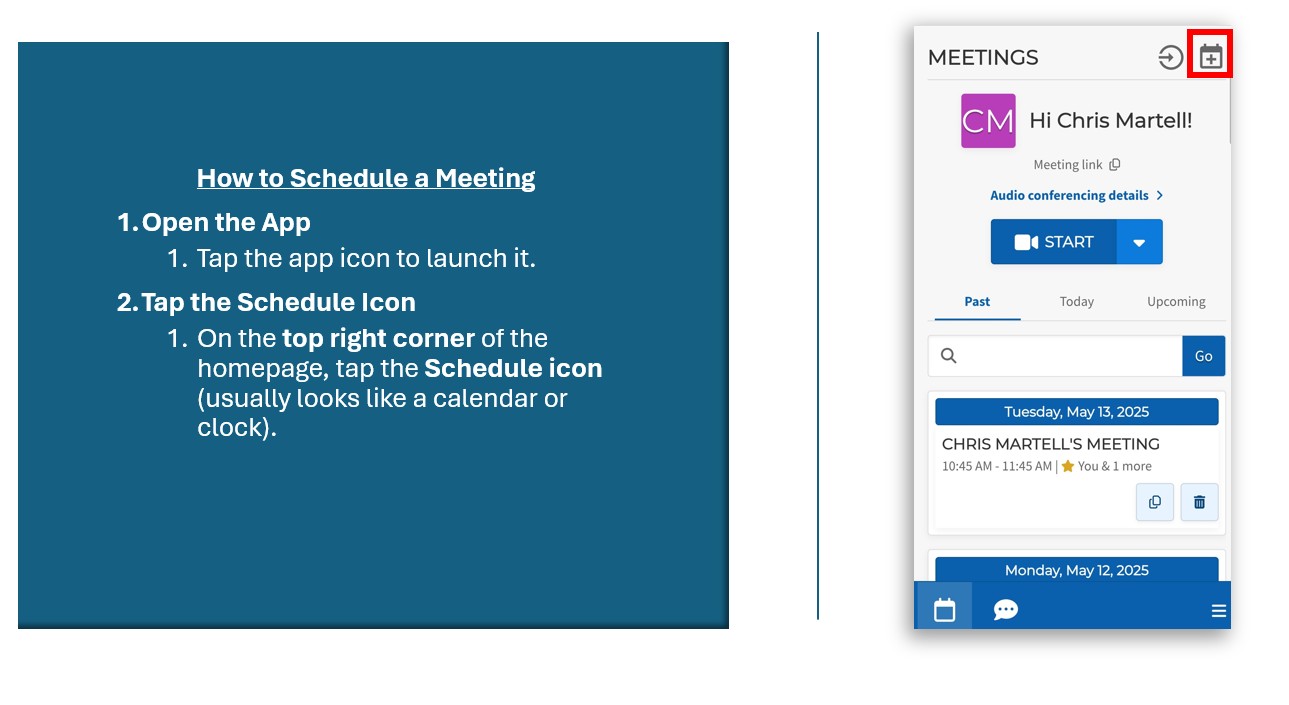1289x705 pixels.
Task: Click the copy icon on Chris Martell's meeting
Action: coord(1154,502)
